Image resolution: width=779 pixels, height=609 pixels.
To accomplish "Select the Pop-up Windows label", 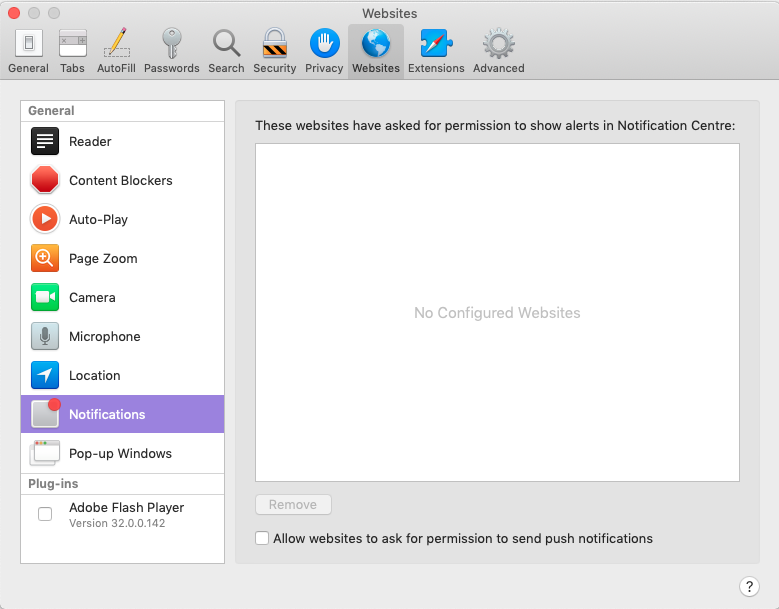I will coord(121,454).
